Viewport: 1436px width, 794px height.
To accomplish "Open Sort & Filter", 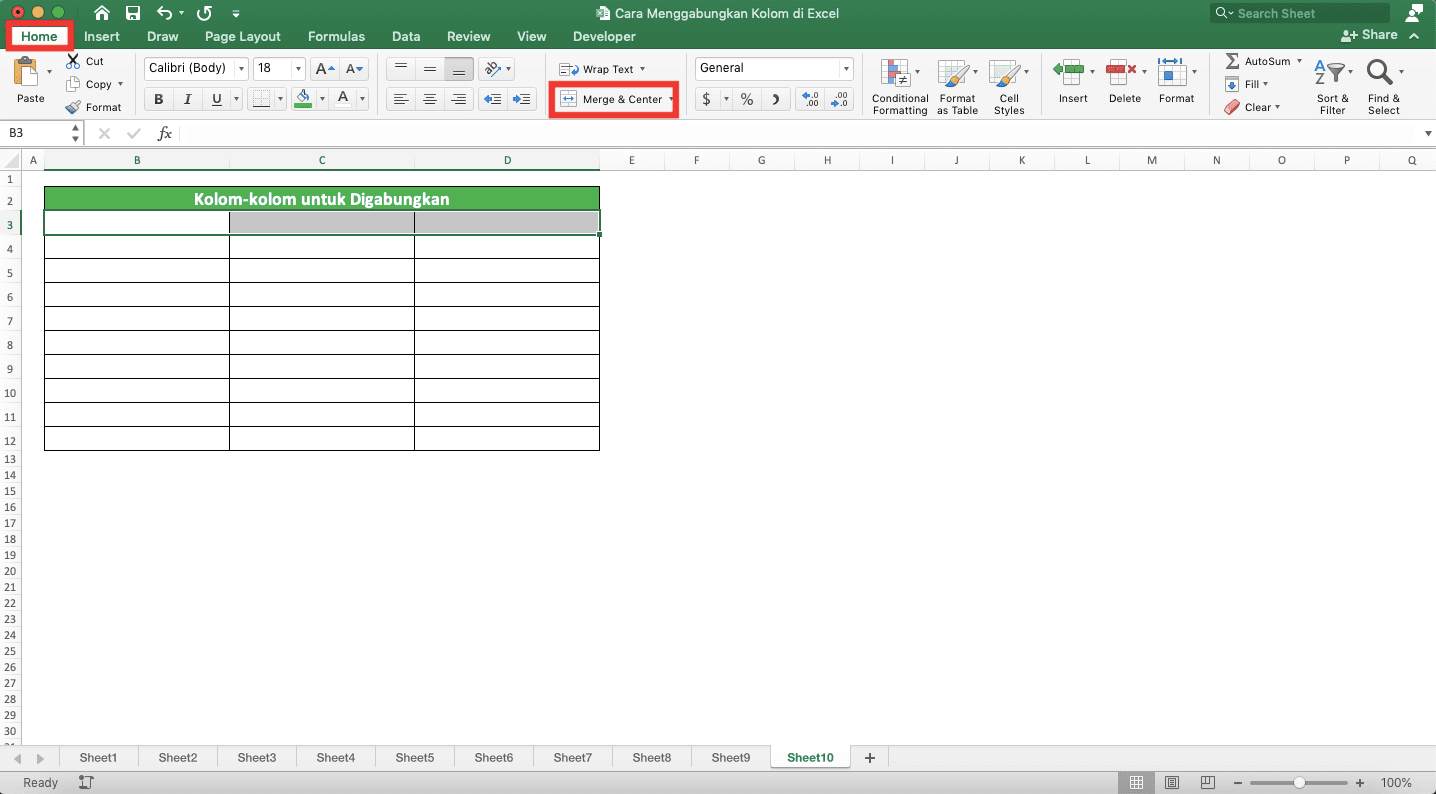I will coord(1332,87).
